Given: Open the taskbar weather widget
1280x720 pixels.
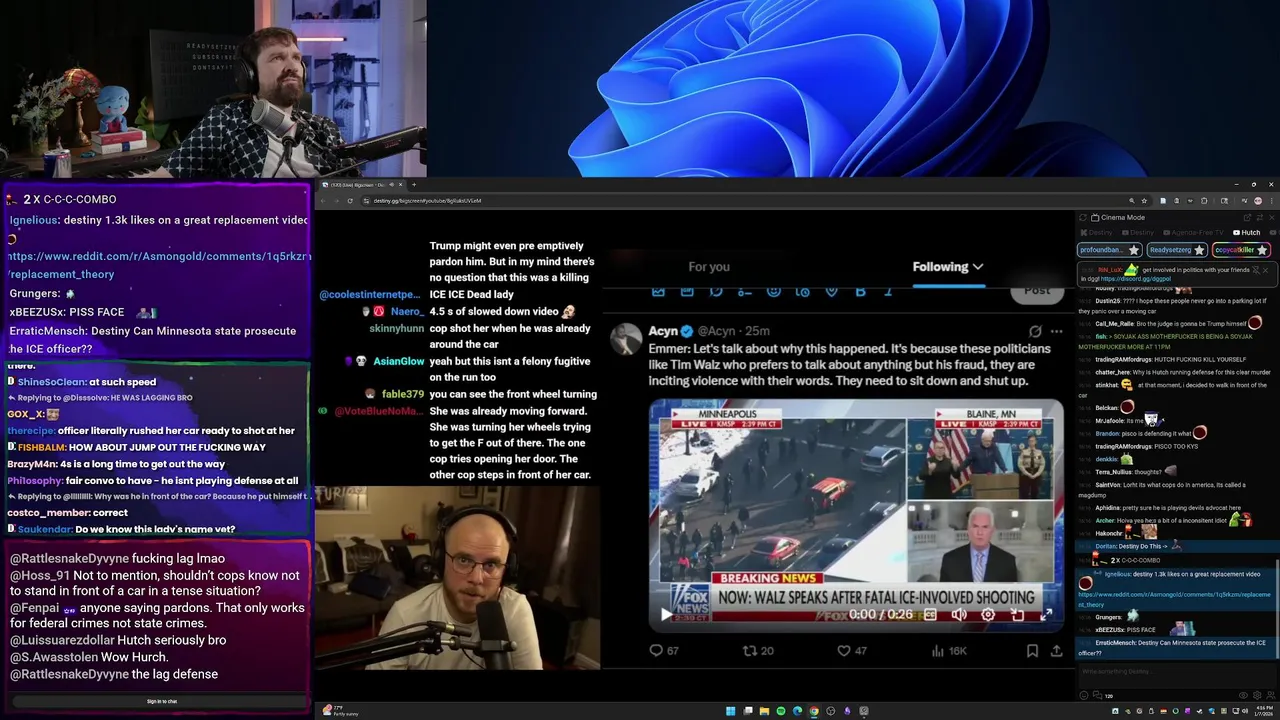Looking at the screenshot, I should pyautogui.click(x=340, y=711).
